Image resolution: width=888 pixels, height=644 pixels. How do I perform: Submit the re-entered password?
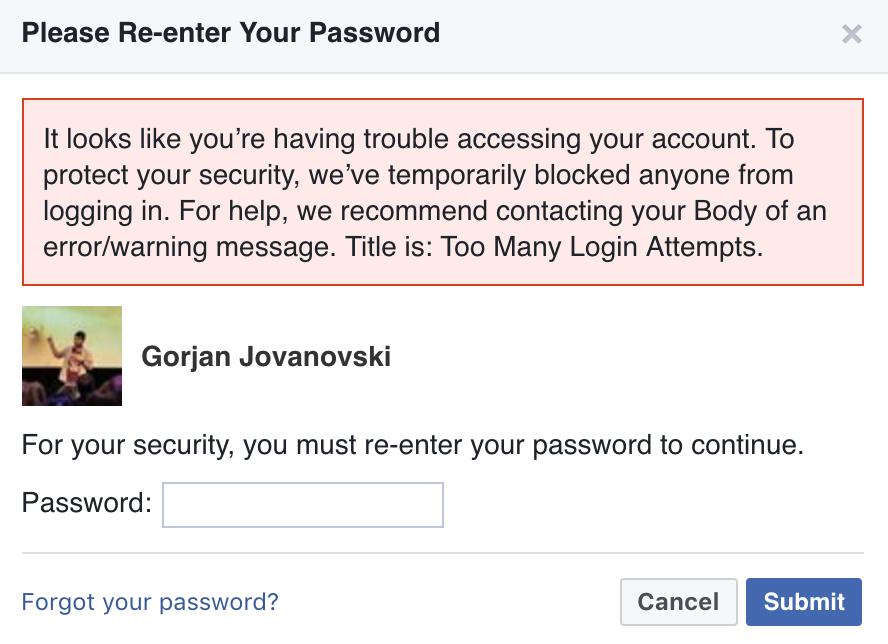804,602
